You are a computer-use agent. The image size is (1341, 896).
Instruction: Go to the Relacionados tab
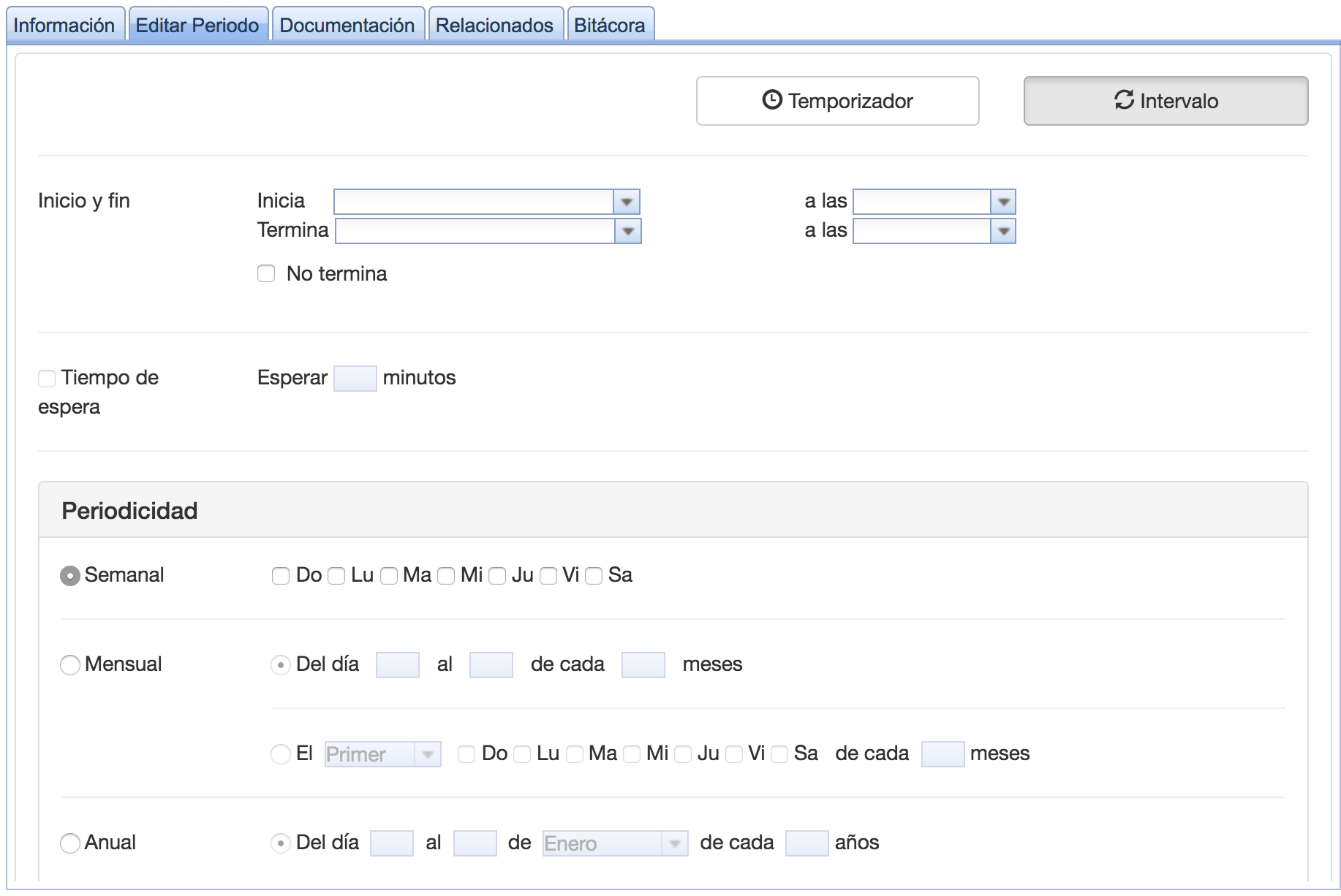pyautogui.click(x=494, y=25)
